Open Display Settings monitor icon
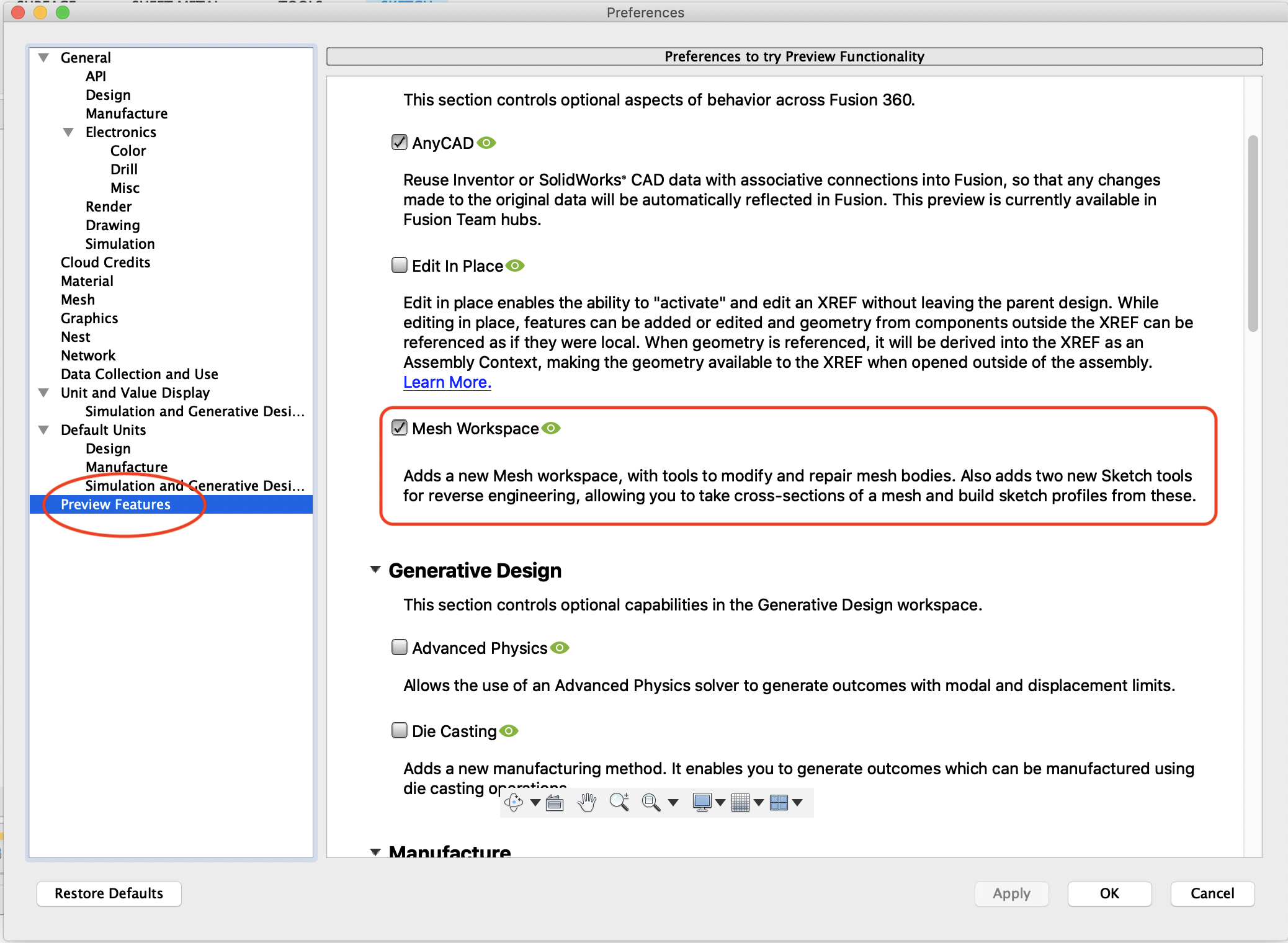The height and width of the screenshot is (943, 1288). tap(702, 802)
